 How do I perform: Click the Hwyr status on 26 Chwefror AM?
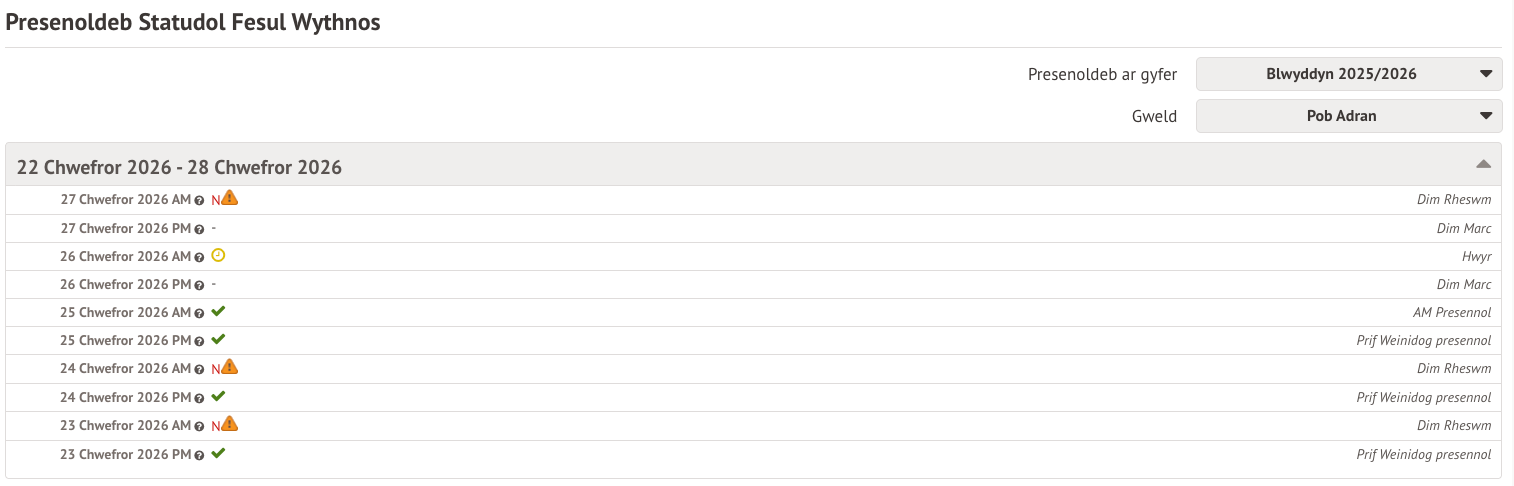click(x=1476, y=257)
